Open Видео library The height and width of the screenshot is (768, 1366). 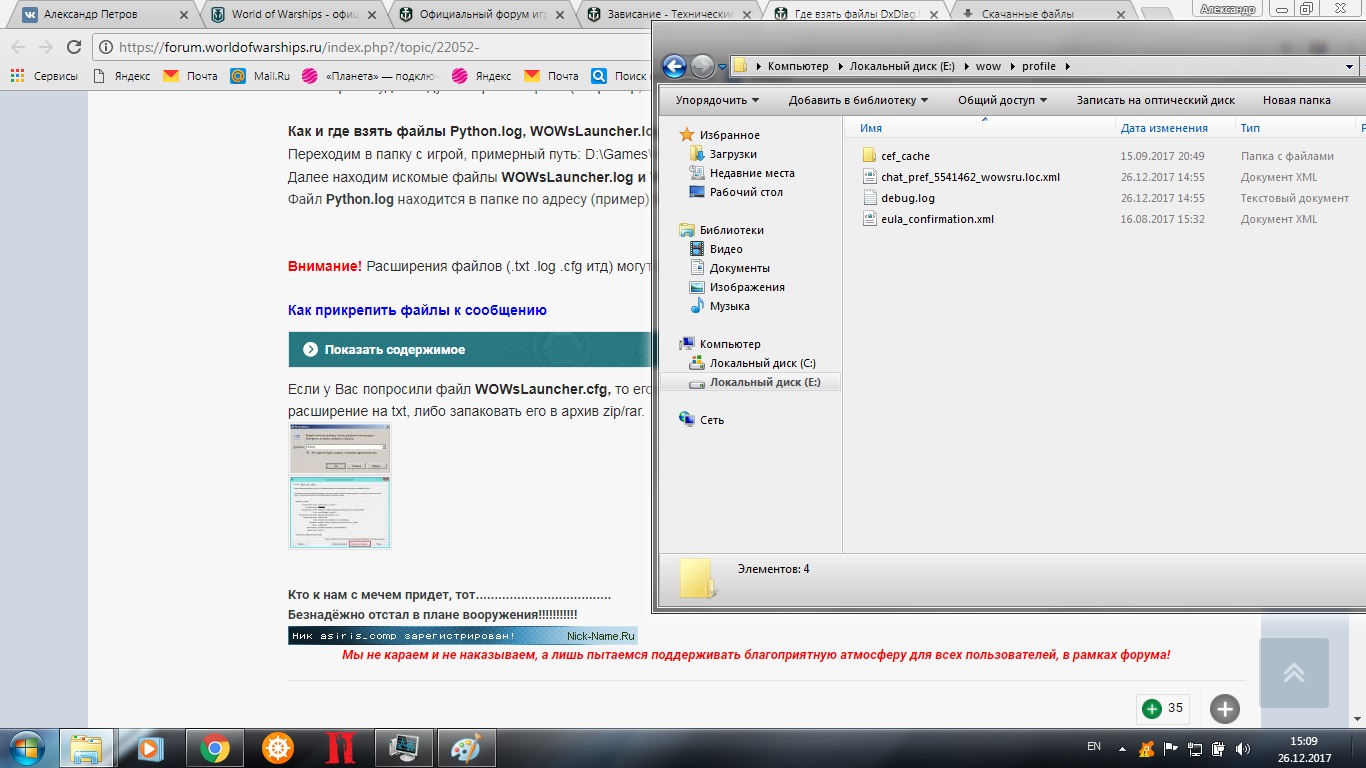pyautogui.click(x=717, y=249)
